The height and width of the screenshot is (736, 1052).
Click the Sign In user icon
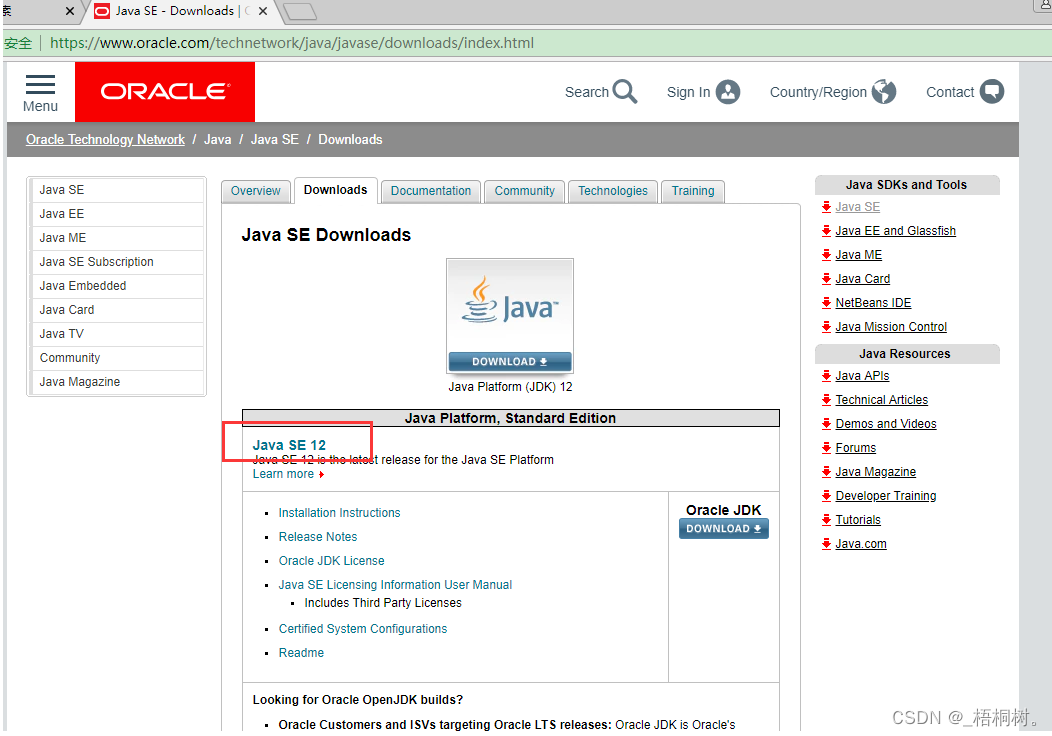click(x=727, y=92)
